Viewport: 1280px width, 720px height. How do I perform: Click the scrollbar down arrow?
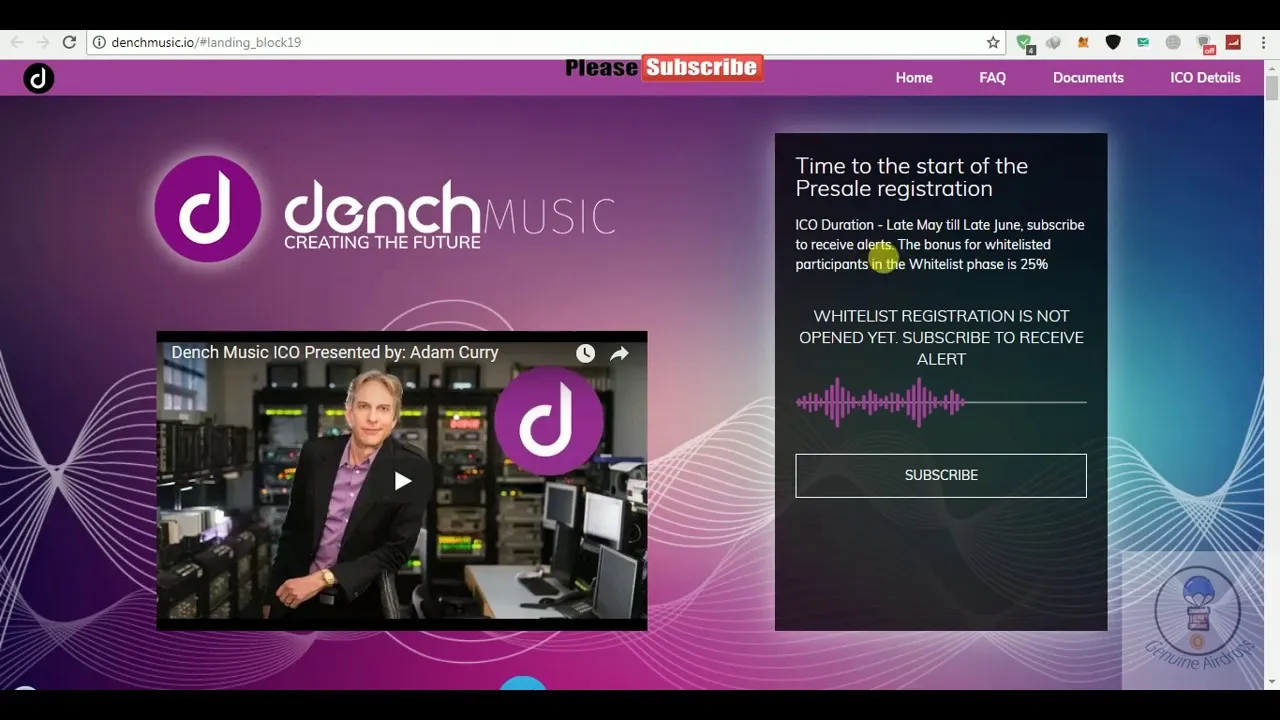[x=1271, y=682]
